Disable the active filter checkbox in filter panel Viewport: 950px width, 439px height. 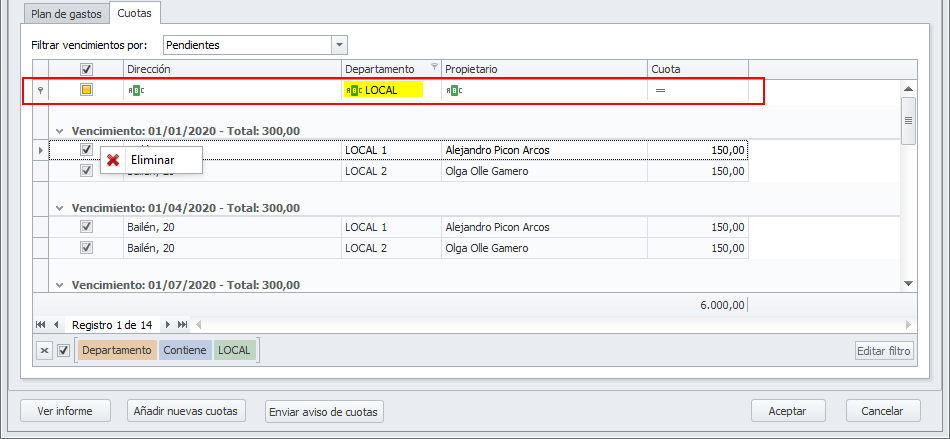tap(64, 351)
